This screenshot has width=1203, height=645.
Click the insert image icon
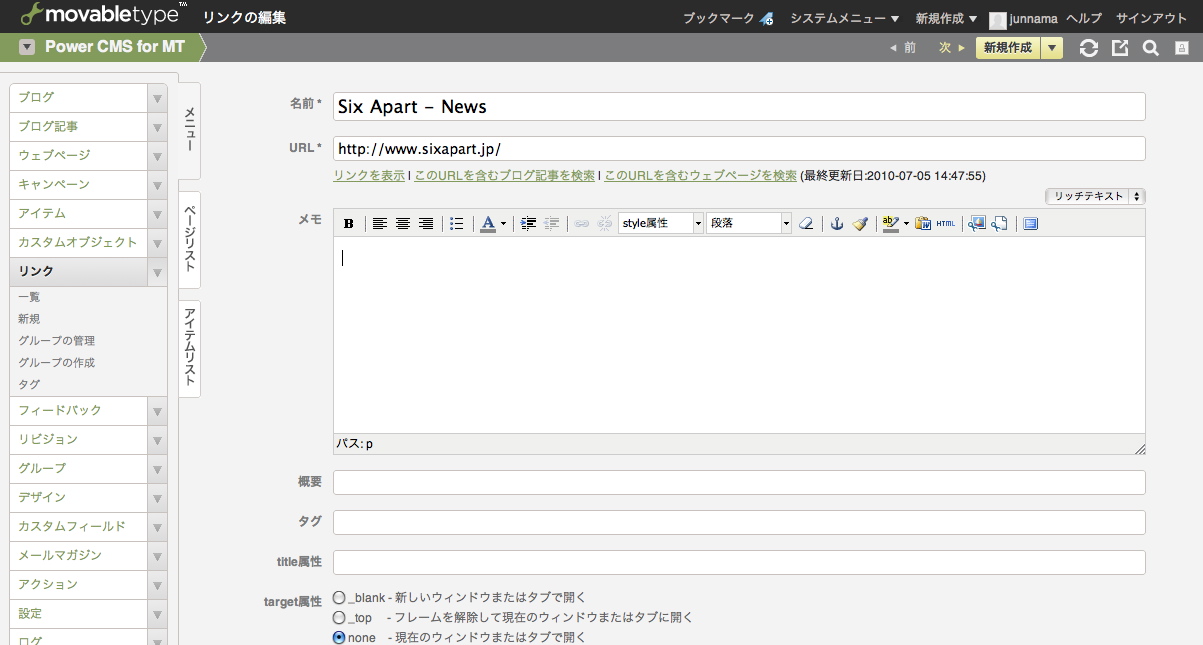[x=977, y=223]
